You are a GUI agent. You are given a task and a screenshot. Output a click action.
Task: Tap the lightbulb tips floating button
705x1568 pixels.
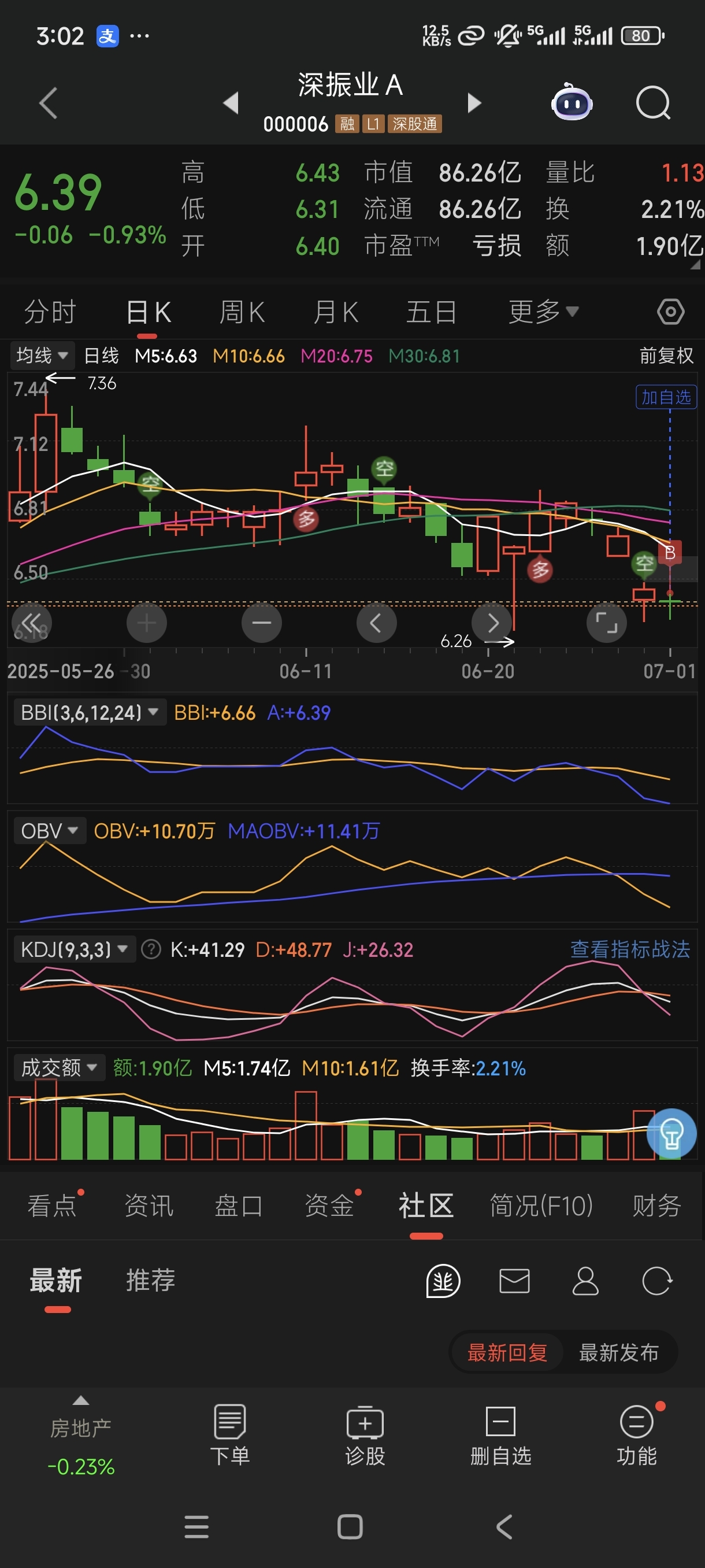(671, 1133)
